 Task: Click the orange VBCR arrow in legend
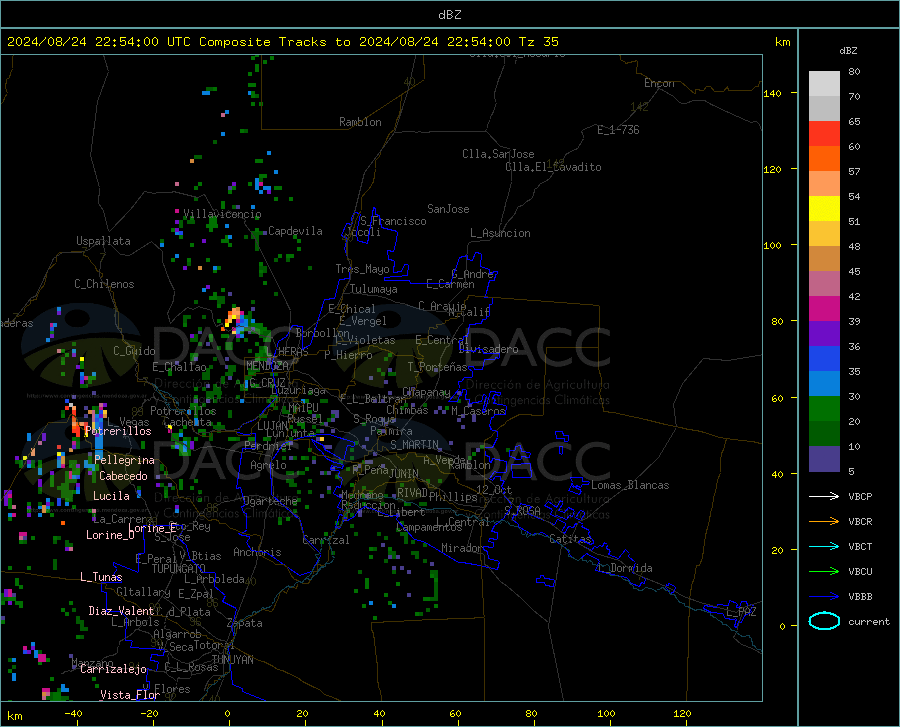click(x=824, y=522)
